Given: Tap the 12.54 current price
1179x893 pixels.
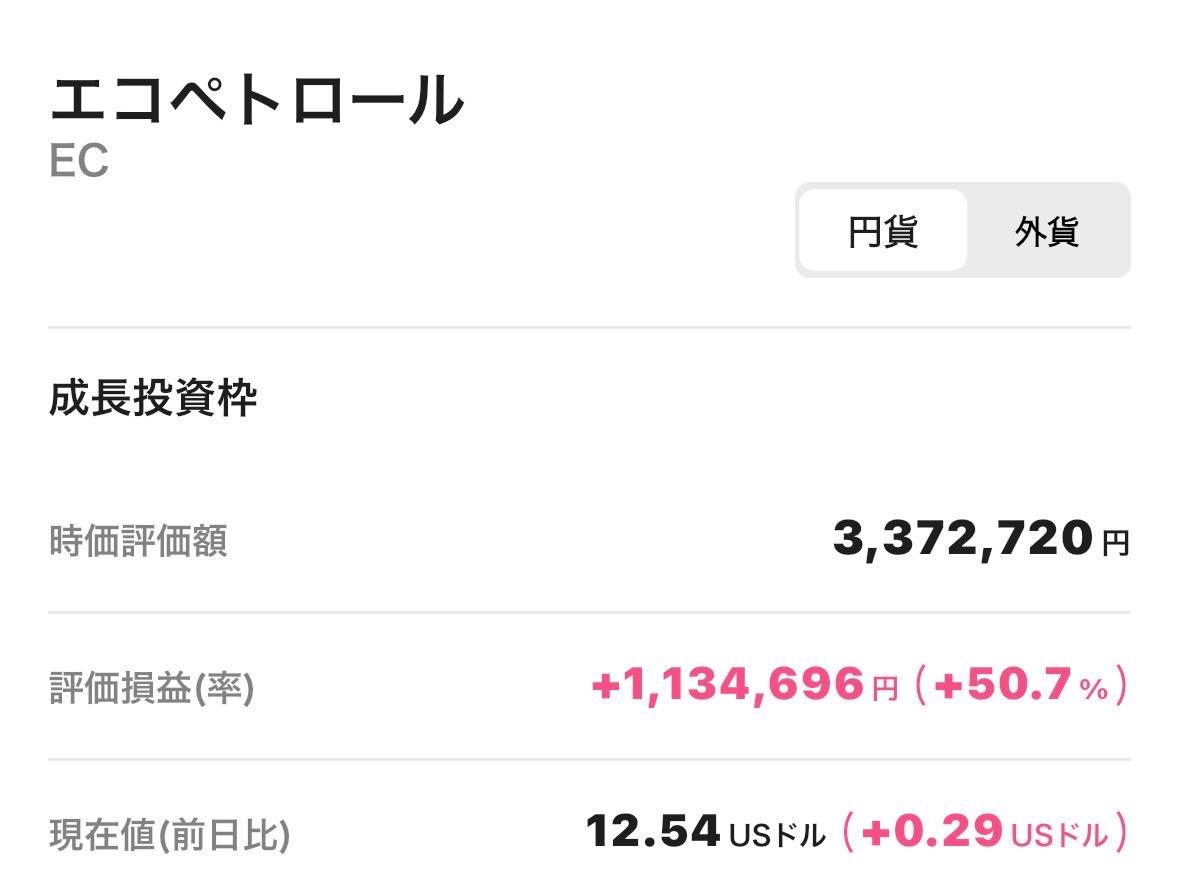Looking at the screenshot, I should [x=652, y=831].
